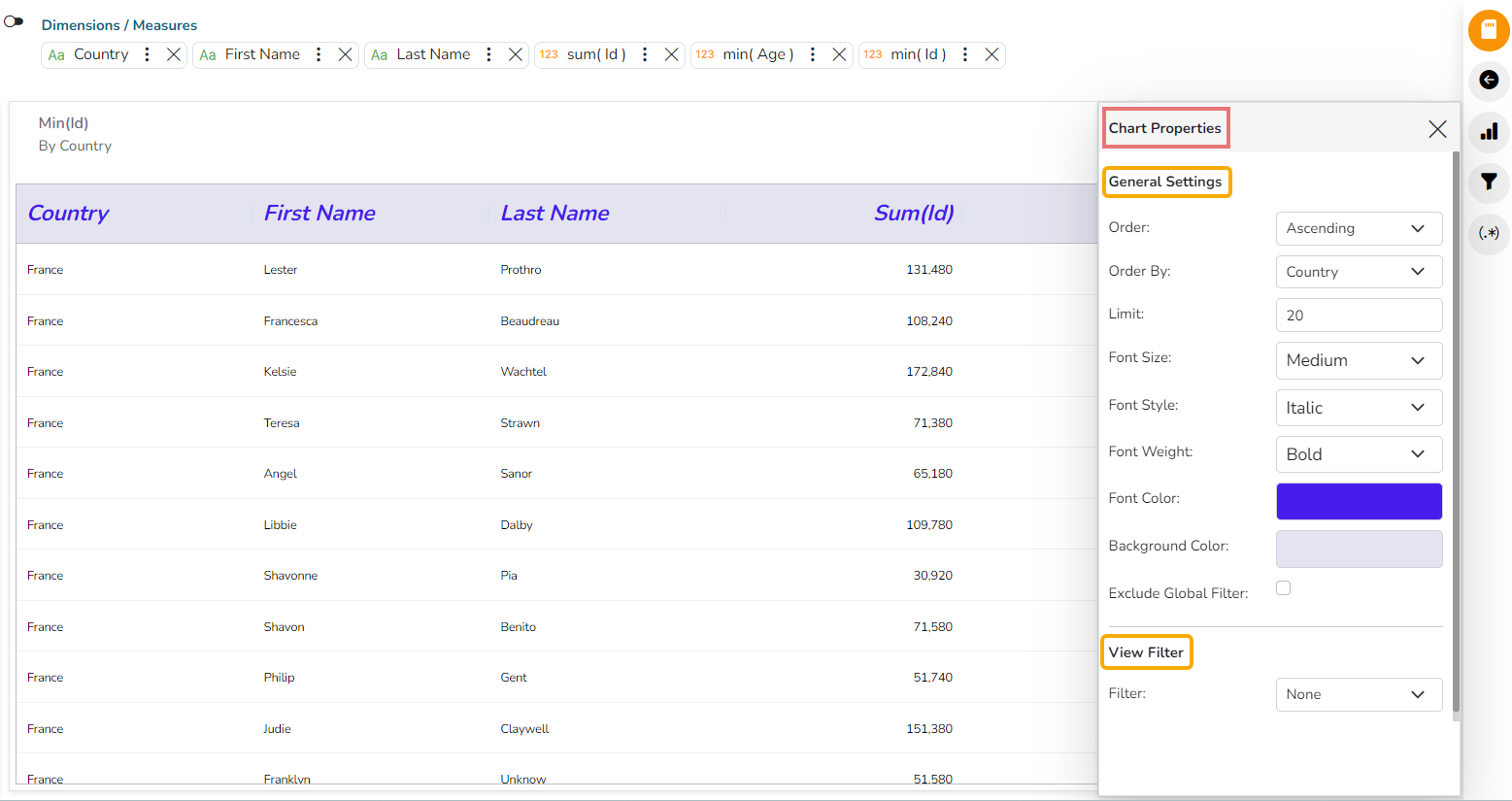This screenshot has height=801, width=1512.
Task: Open three-dot menu for First Name chip
Action: pos(319,54)
